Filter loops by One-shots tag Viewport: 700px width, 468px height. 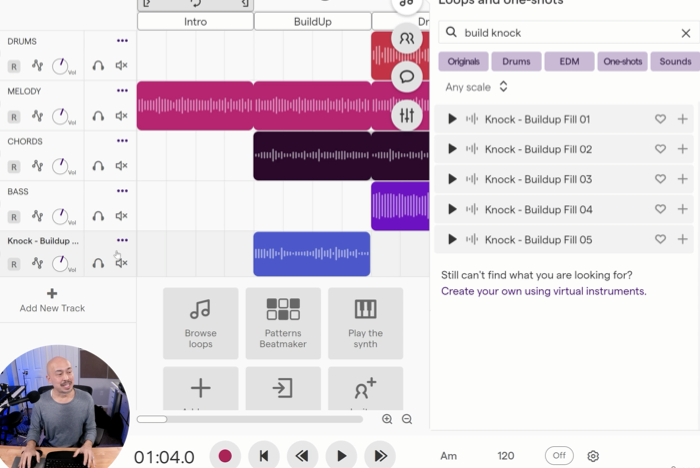tap(622, 61)
